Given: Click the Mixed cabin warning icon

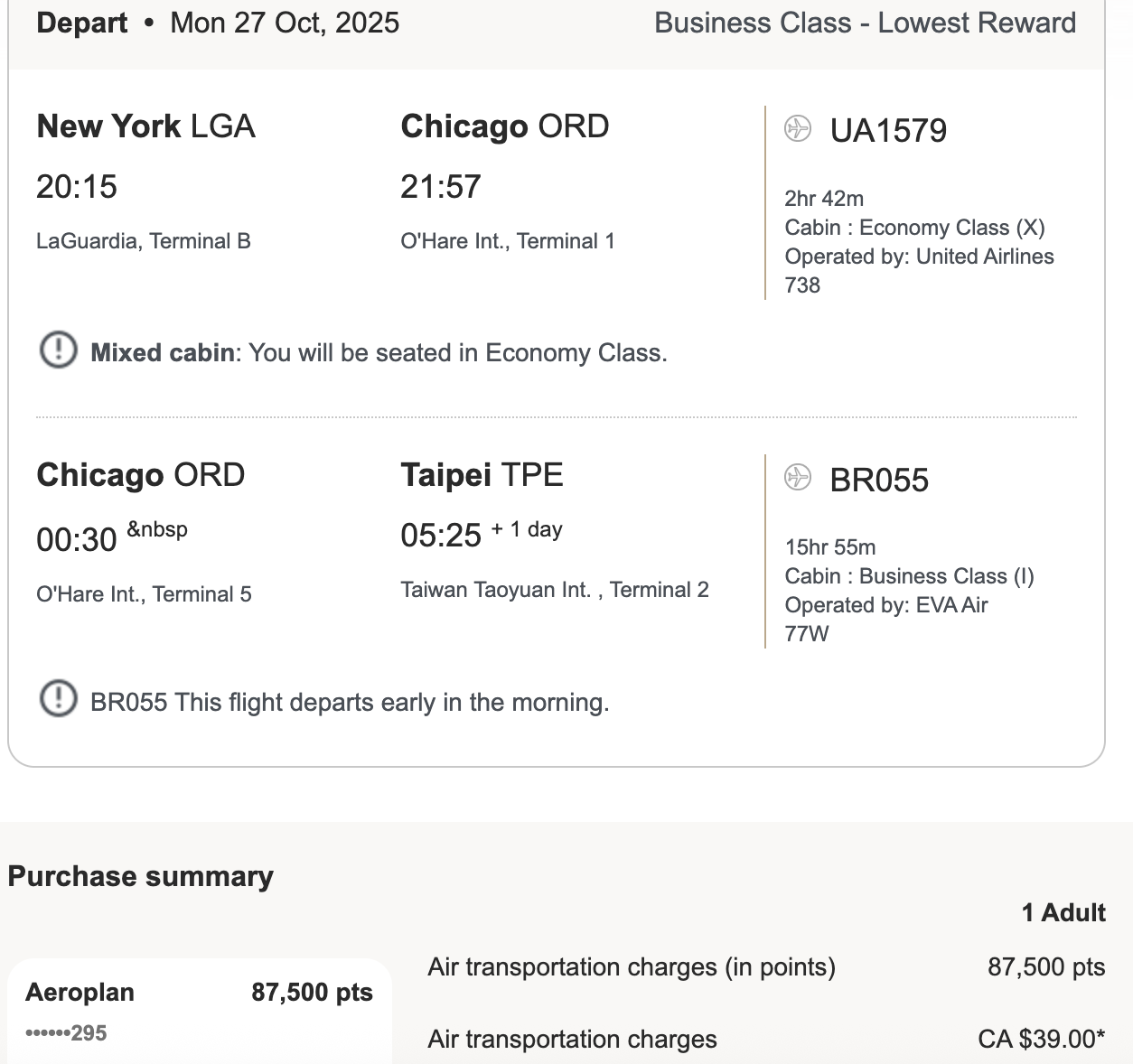Looking at the screenshot, I should pos(59,350).
